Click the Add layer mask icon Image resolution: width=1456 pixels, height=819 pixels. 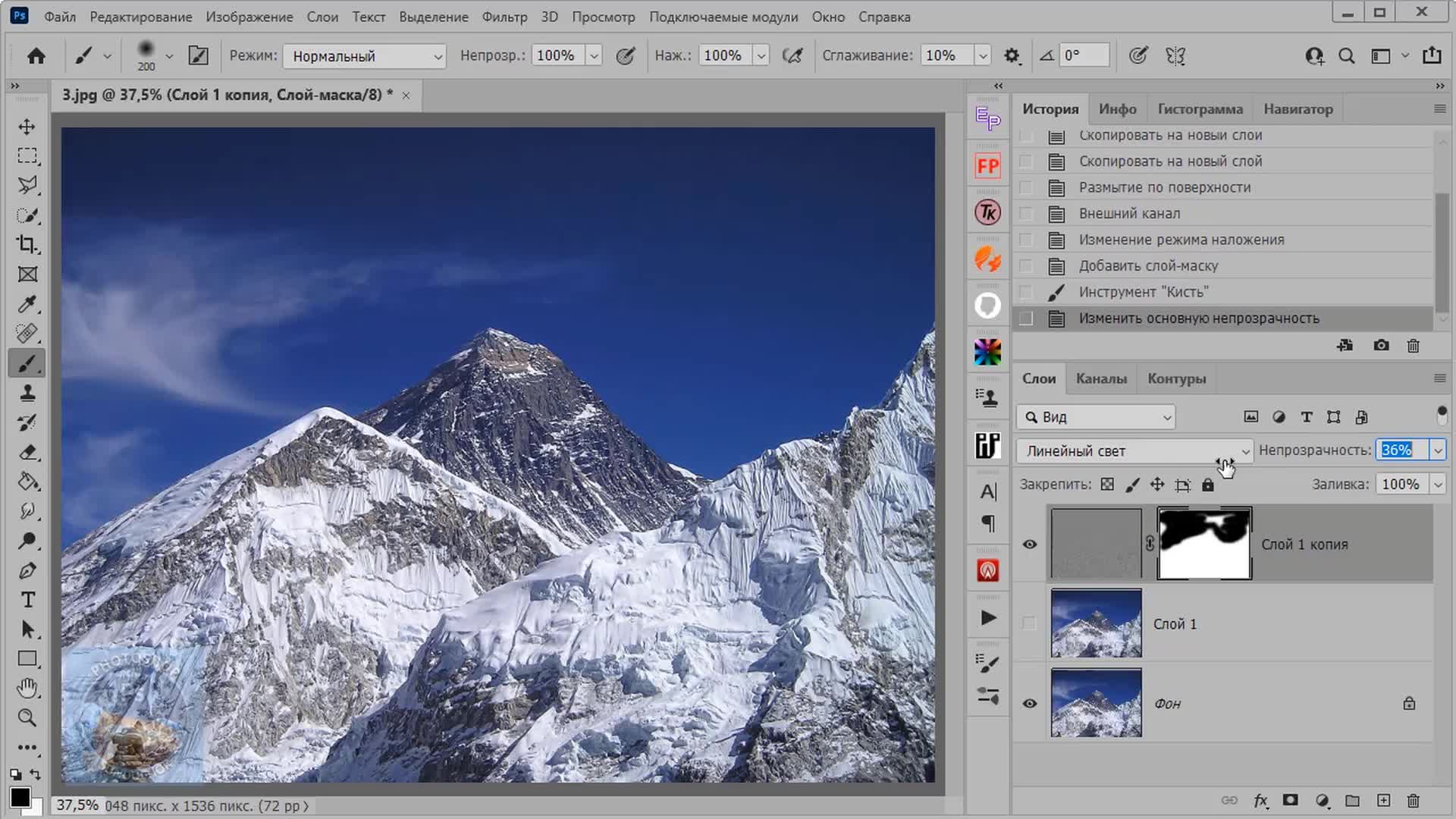1290,801
